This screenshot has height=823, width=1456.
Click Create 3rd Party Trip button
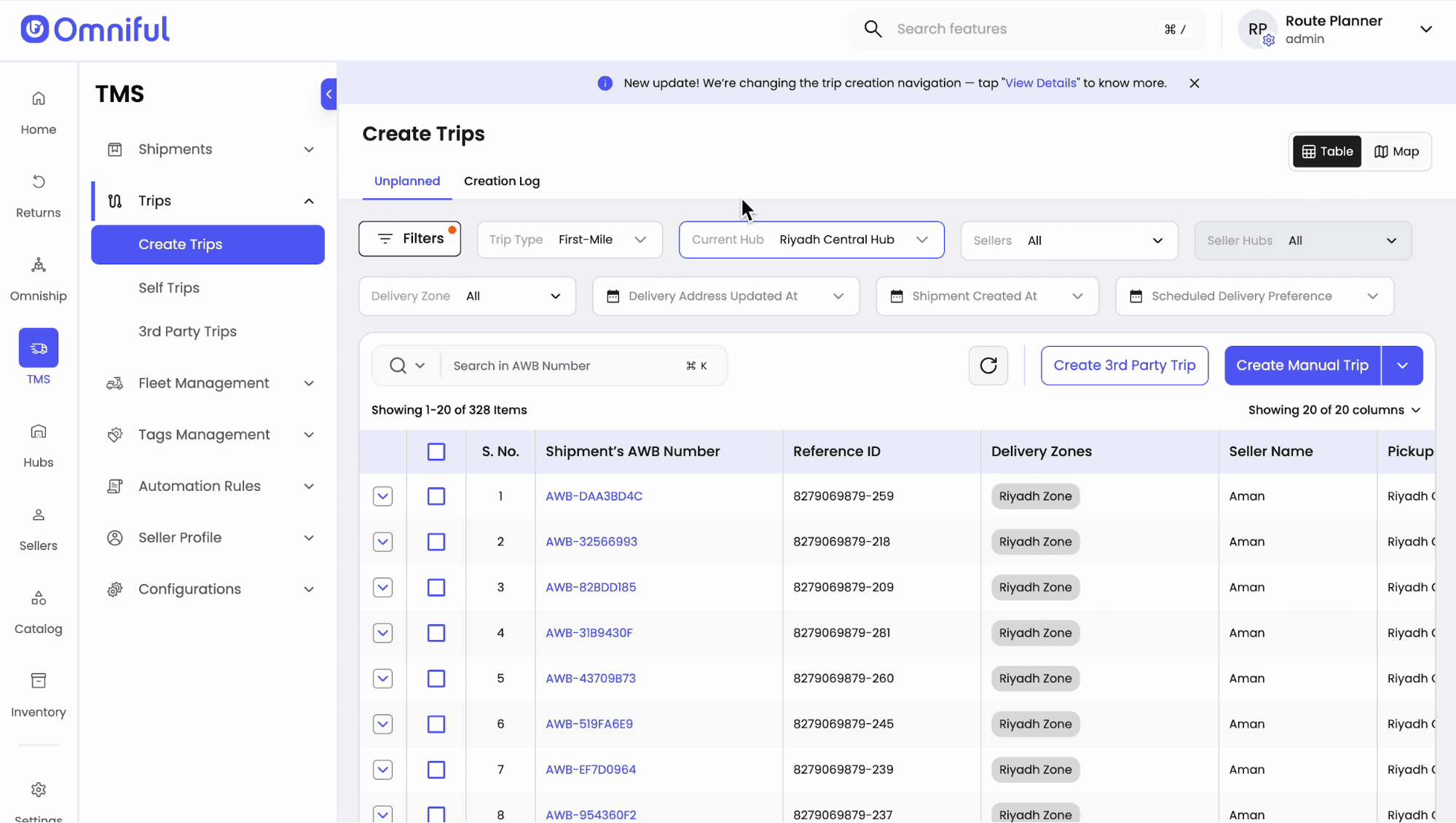coord(1124,366)
